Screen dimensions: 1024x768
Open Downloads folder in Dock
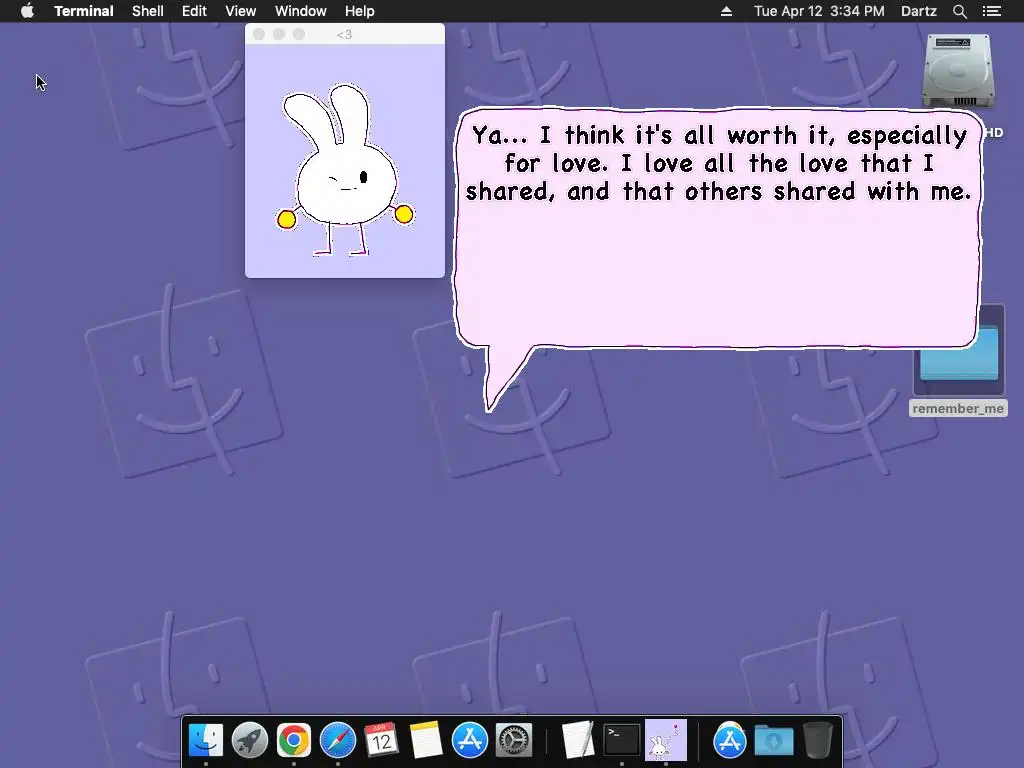(x=774, y=740)
